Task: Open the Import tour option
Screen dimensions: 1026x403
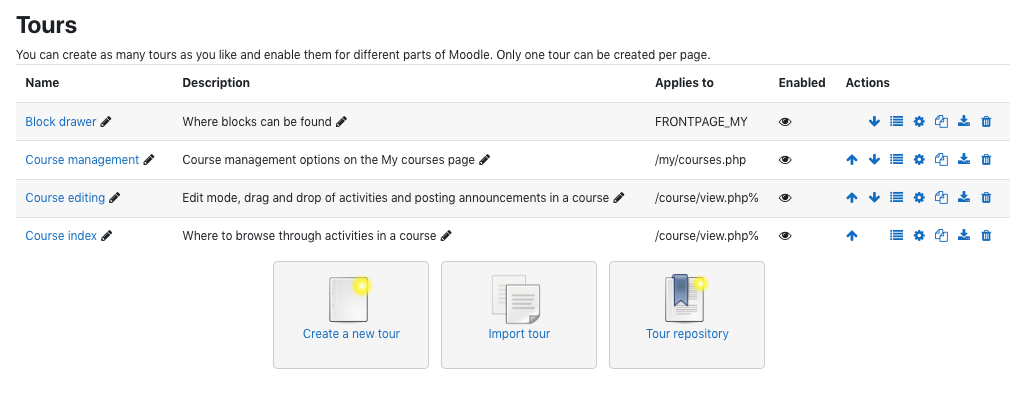Action: pyautogui.click(x=519, y=315)
